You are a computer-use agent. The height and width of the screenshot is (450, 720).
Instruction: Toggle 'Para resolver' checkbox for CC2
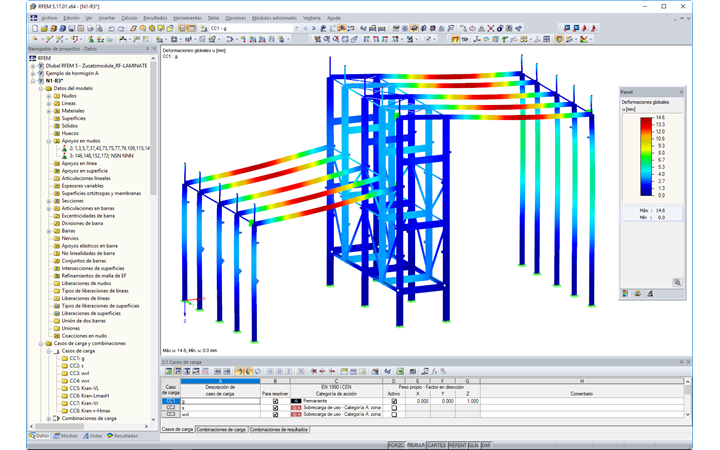coord(275,408)
